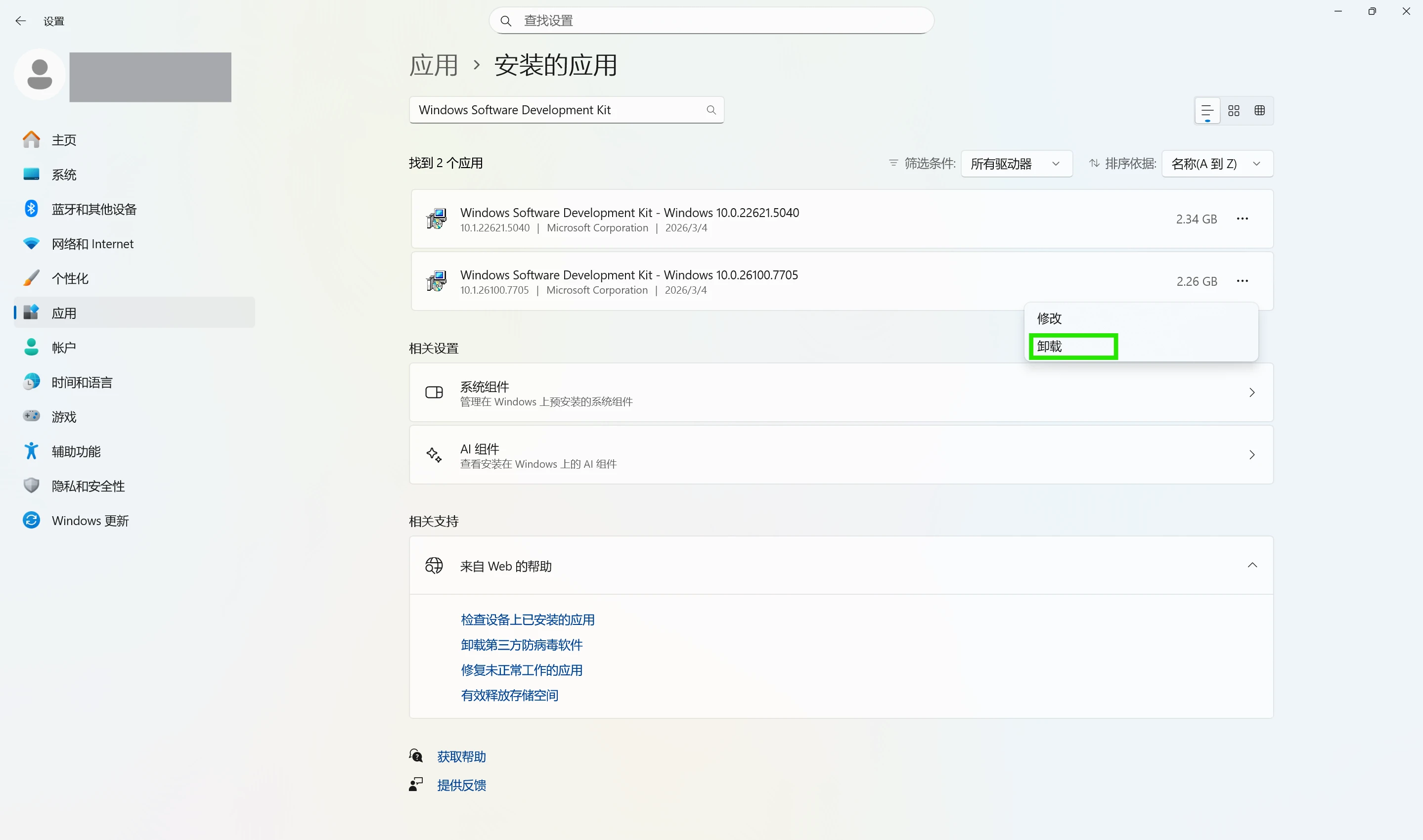
Task: Open 隐私和安全性 settings
Action: pos(134,486)
